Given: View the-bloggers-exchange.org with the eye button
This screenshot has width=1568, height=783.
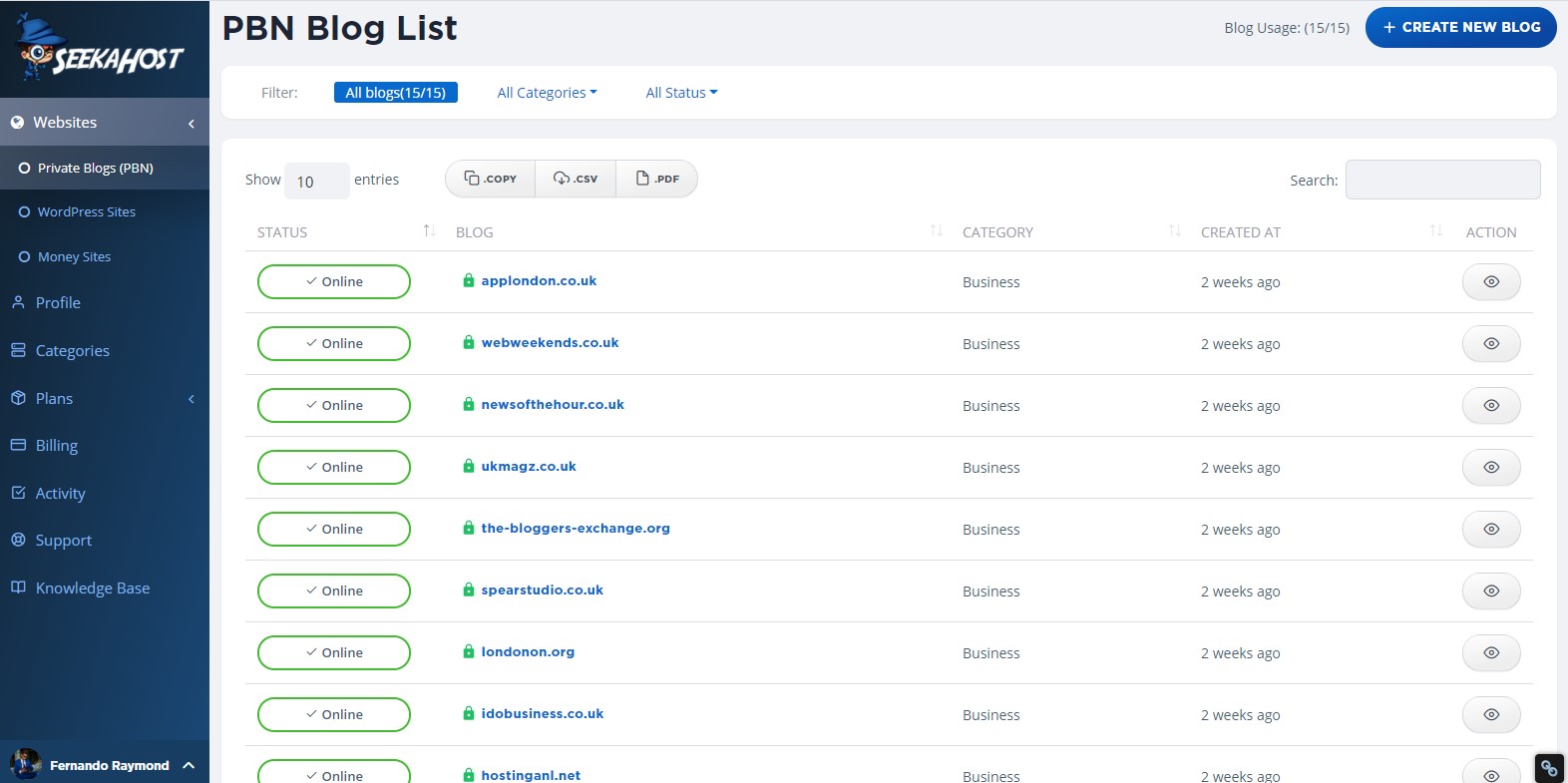Looking at the screenshot, I should (x=1491, y=530).
